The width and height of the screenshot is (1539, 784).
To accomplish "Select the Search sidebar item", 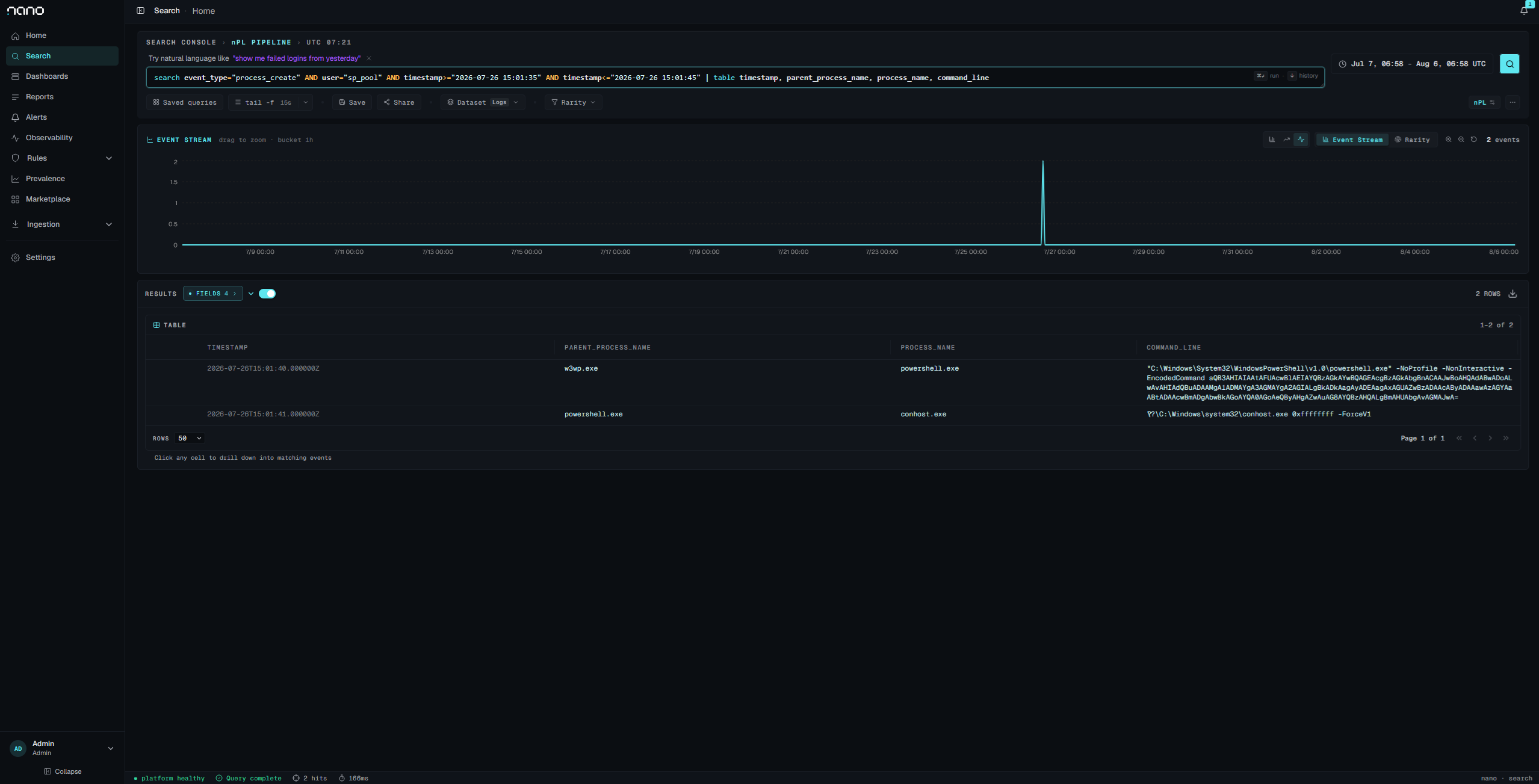I will (62, 56).
